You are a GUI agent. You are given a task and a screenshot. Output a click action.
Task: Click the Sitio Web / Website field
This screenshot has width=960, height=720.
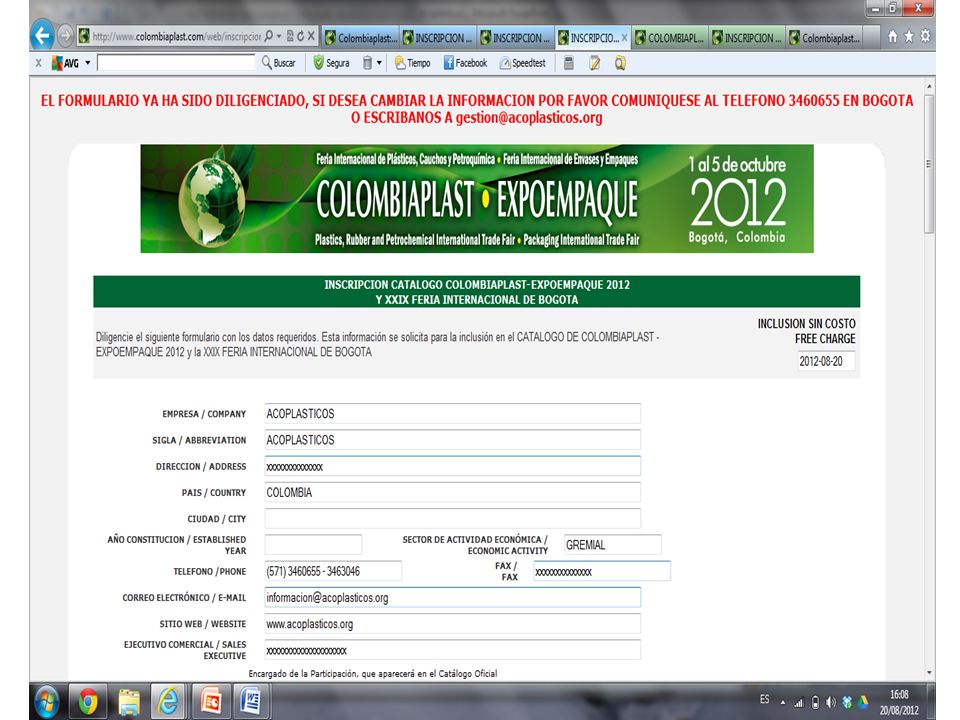point(452,624)
